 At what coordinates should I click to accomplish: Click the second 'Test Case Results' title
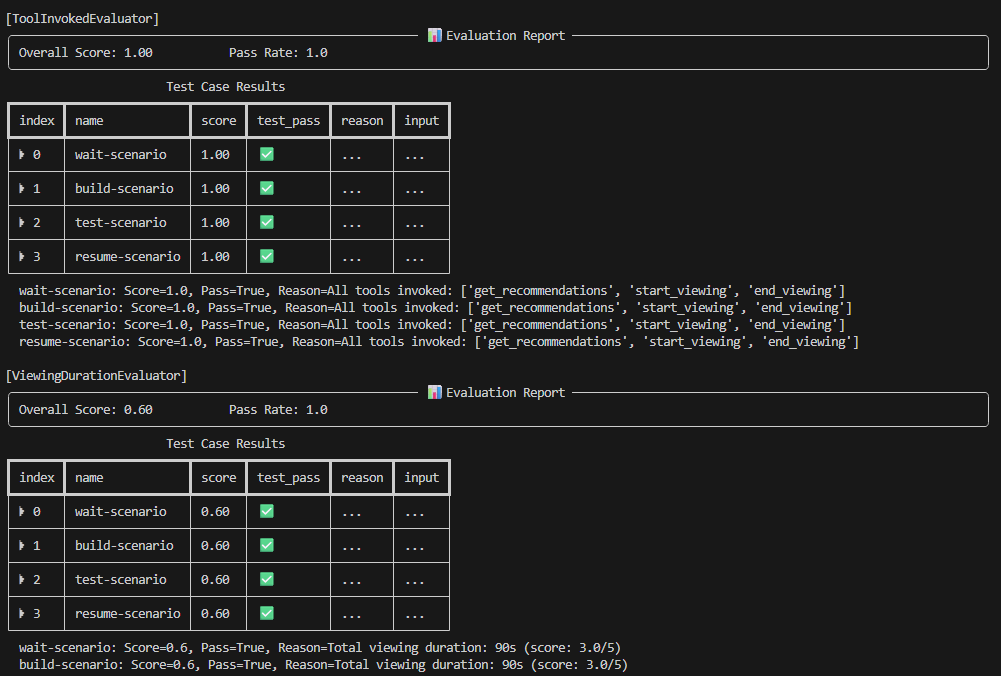pos(225,443)
